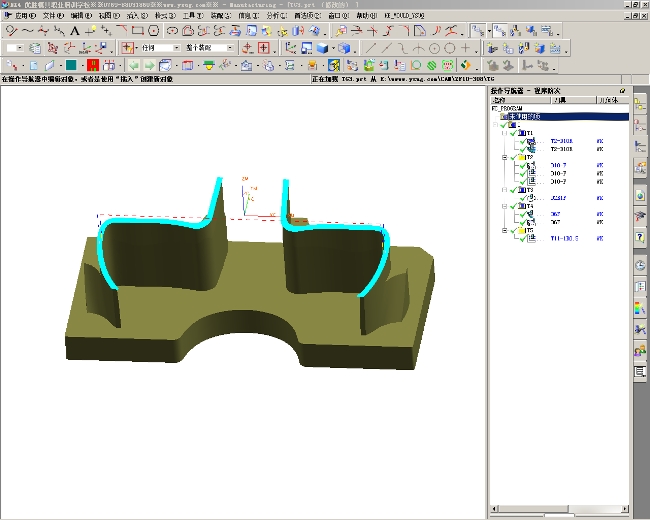Click the help question mark sidebar icon
Screen dimensions: 650x520
(x=640, y=238)
